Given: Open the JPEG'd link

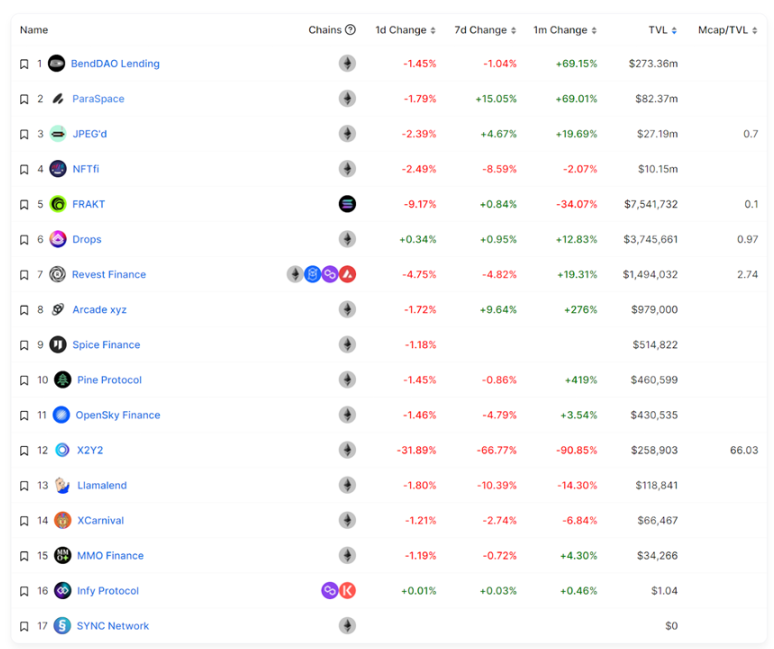Looking at the screenshot, I should [x=89, y=134].
